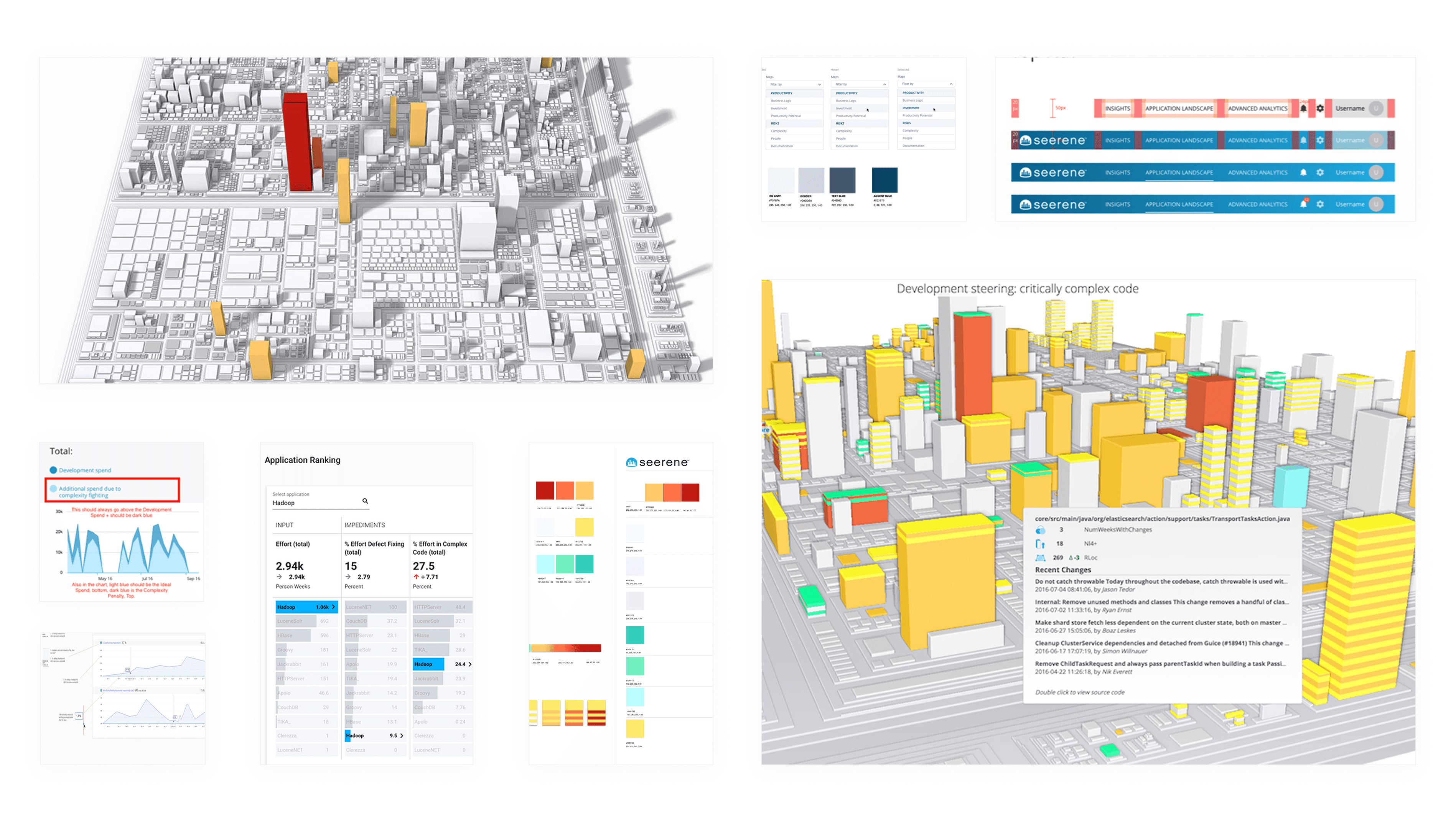Open INSIGHTS tab in the pink-annotated navbar
The width and height of the screenshot is (1456, 822).
click(1117, 108)
